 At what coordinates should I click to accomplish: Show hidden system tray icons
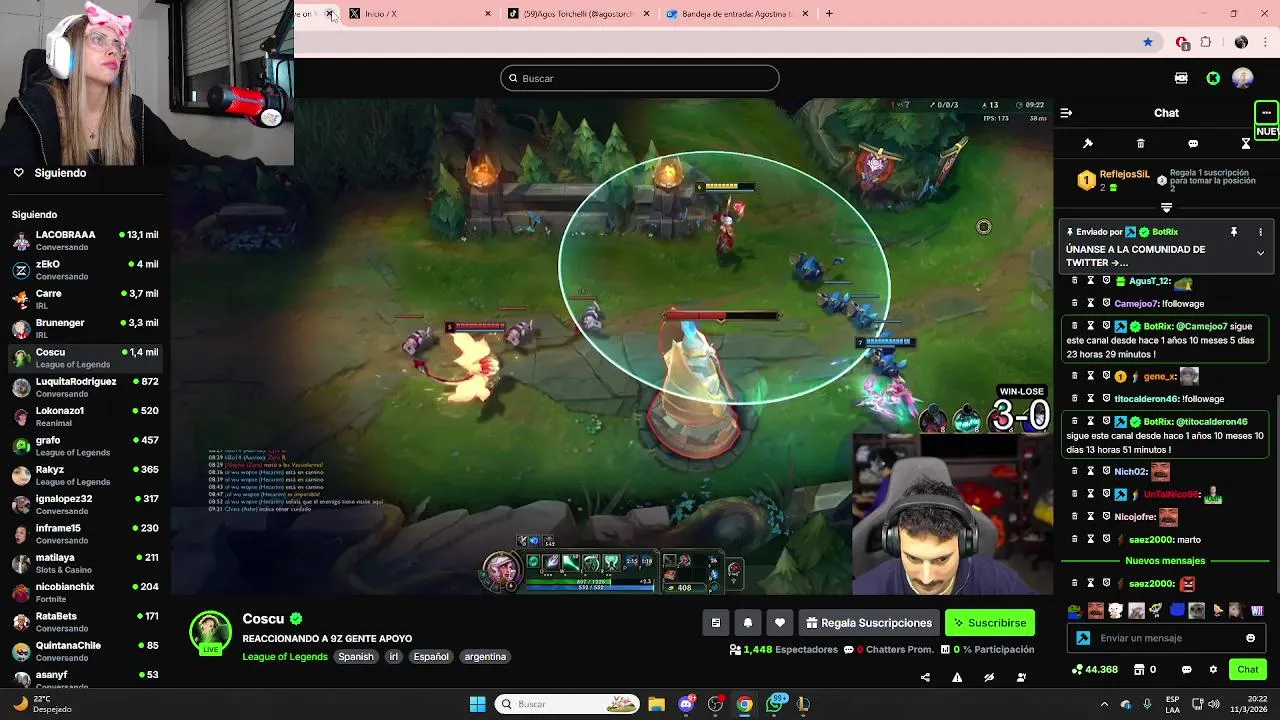1104,704
